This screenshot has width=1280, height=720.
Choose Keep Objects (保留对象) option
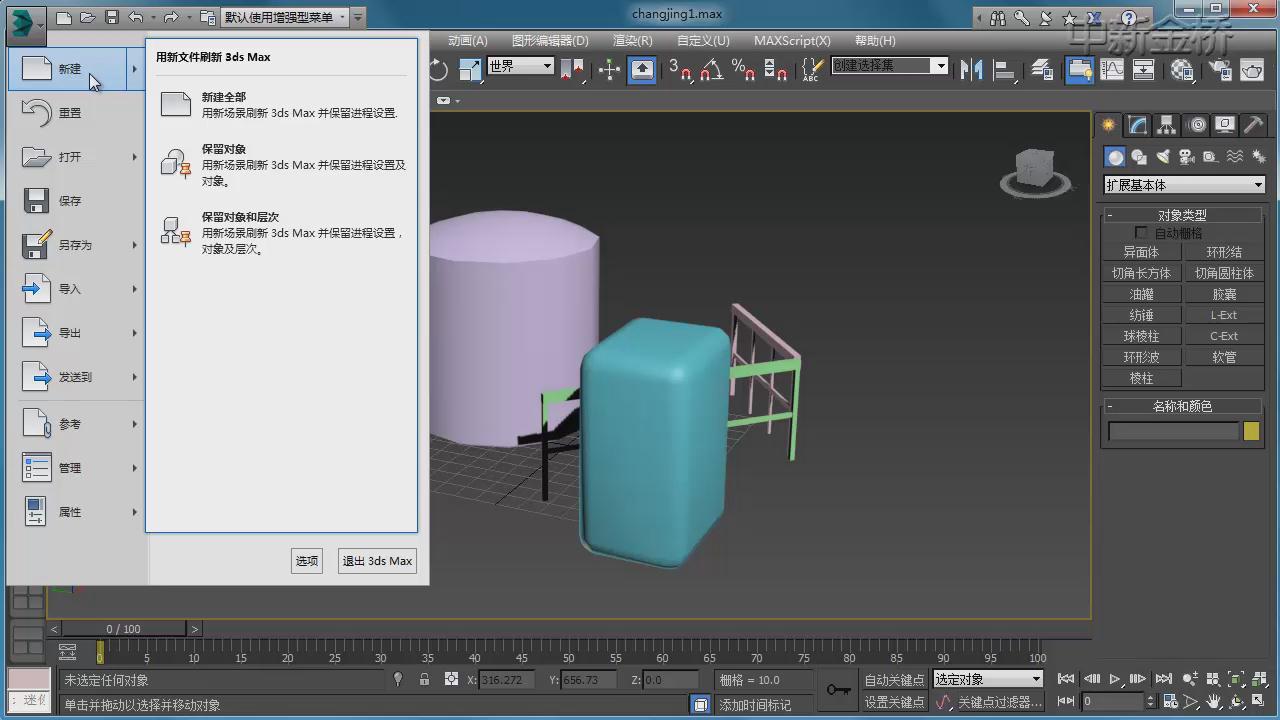pyautogui.click(x=281, y=165)
